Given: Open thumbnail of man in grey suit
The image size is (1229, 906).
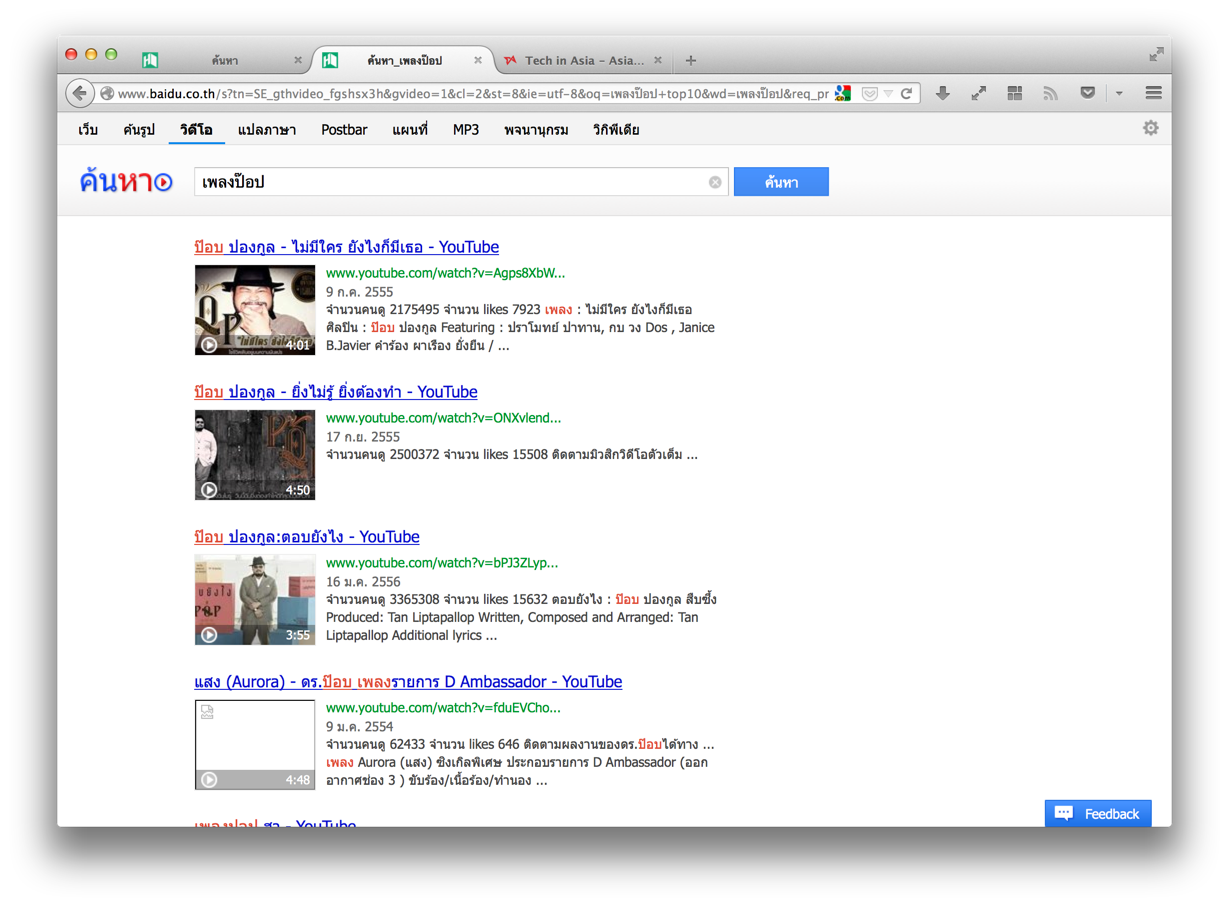Looking at the screenshot, I should pyautogui.click(x=255, y=600).
